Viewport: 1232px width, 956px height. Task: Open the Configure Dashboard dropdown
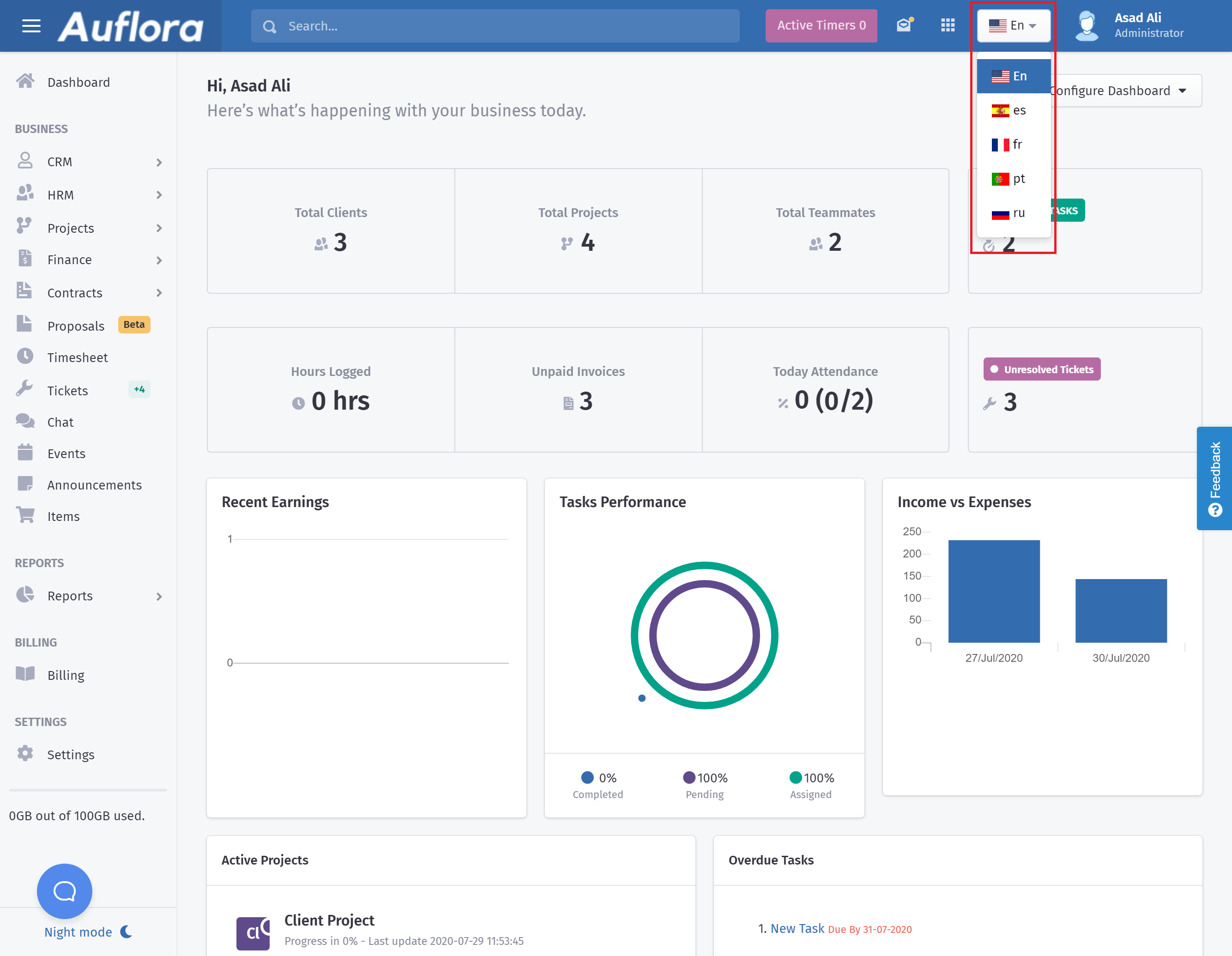(1125, 91)
